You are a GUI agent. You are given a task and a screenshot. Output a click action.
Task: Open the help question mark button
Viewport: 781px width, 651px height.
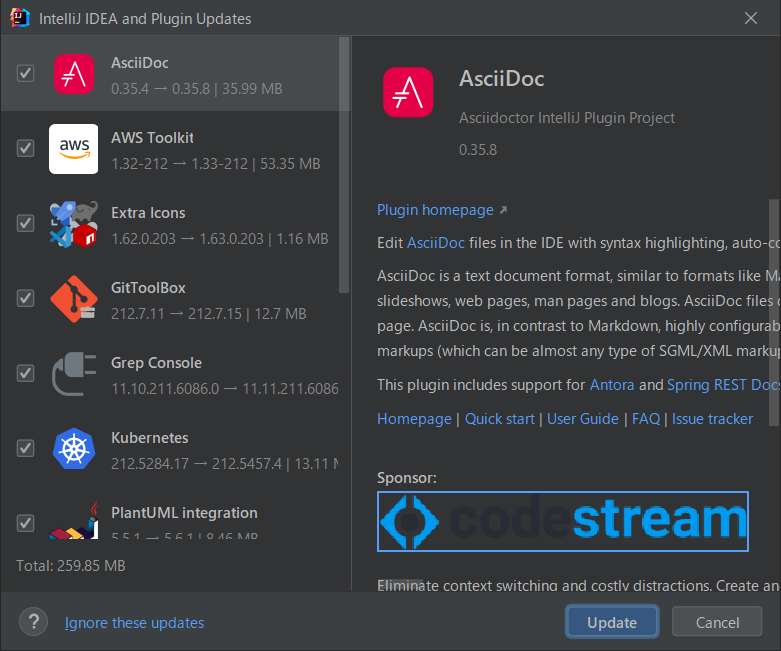(x=33, y=622)
